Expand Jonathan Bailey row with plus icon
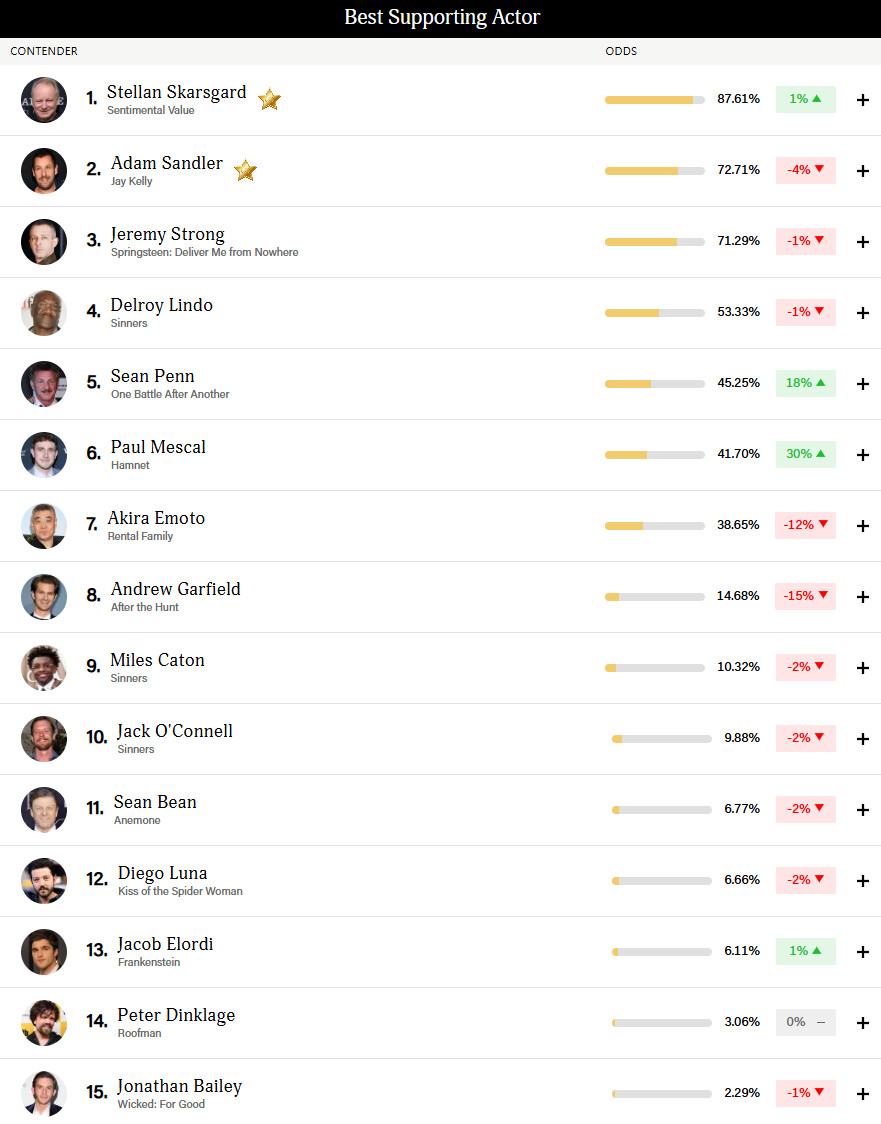The width and height of the screenshot is (881, 1124). pyautogui.click(x=863, y=1094)
